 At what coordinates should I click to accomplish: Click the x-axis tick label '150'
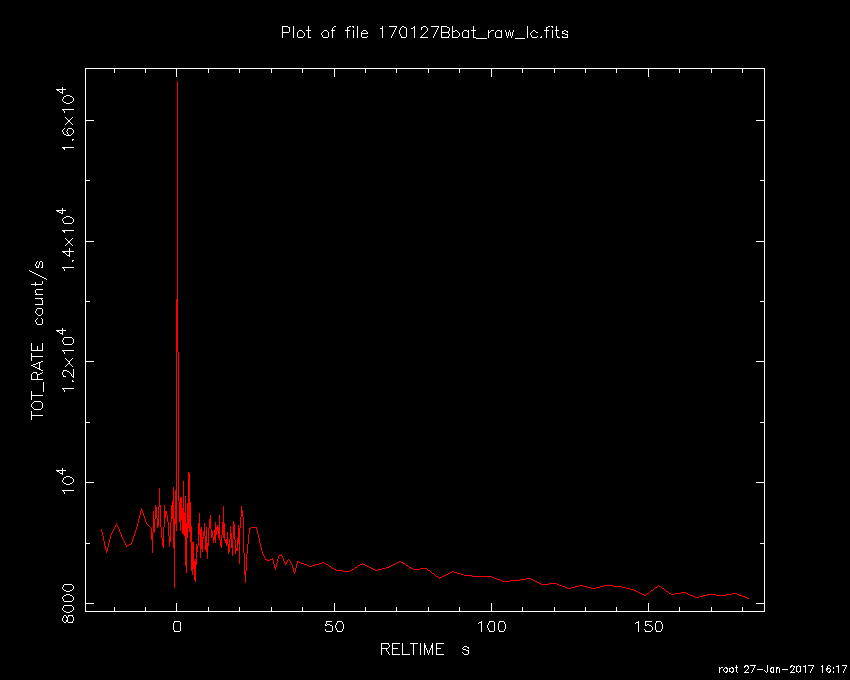click(x=648, y=627)
